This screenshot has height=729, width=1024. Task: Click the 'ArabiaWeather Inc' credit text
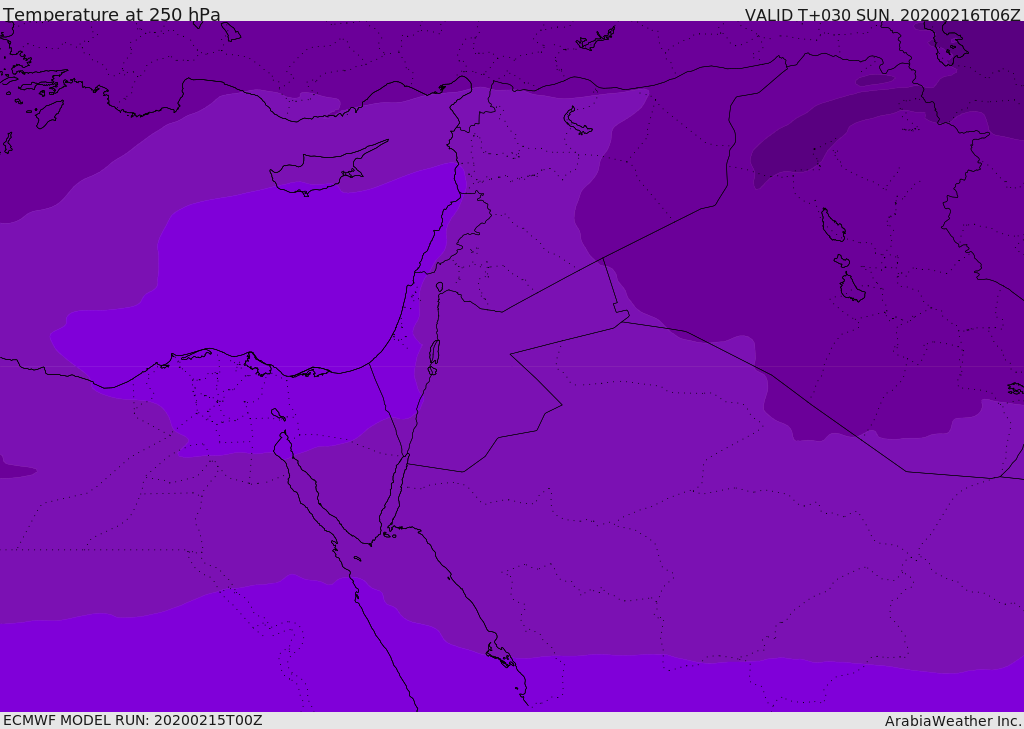952,721
